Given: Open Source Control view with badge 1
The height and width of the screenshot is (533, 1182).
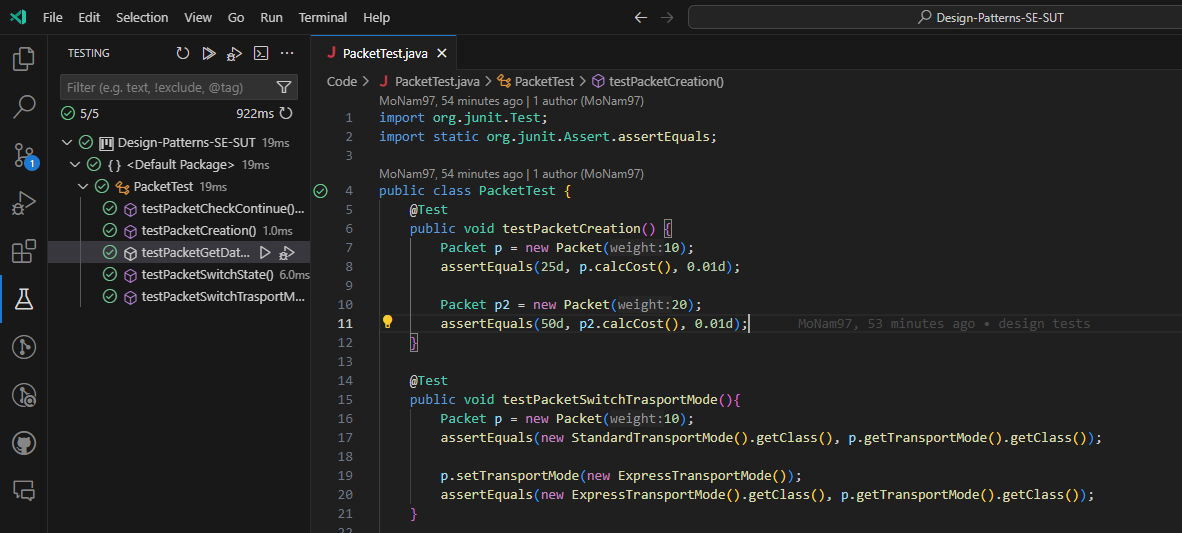Looking at the screenshot, I should point(24,155).
